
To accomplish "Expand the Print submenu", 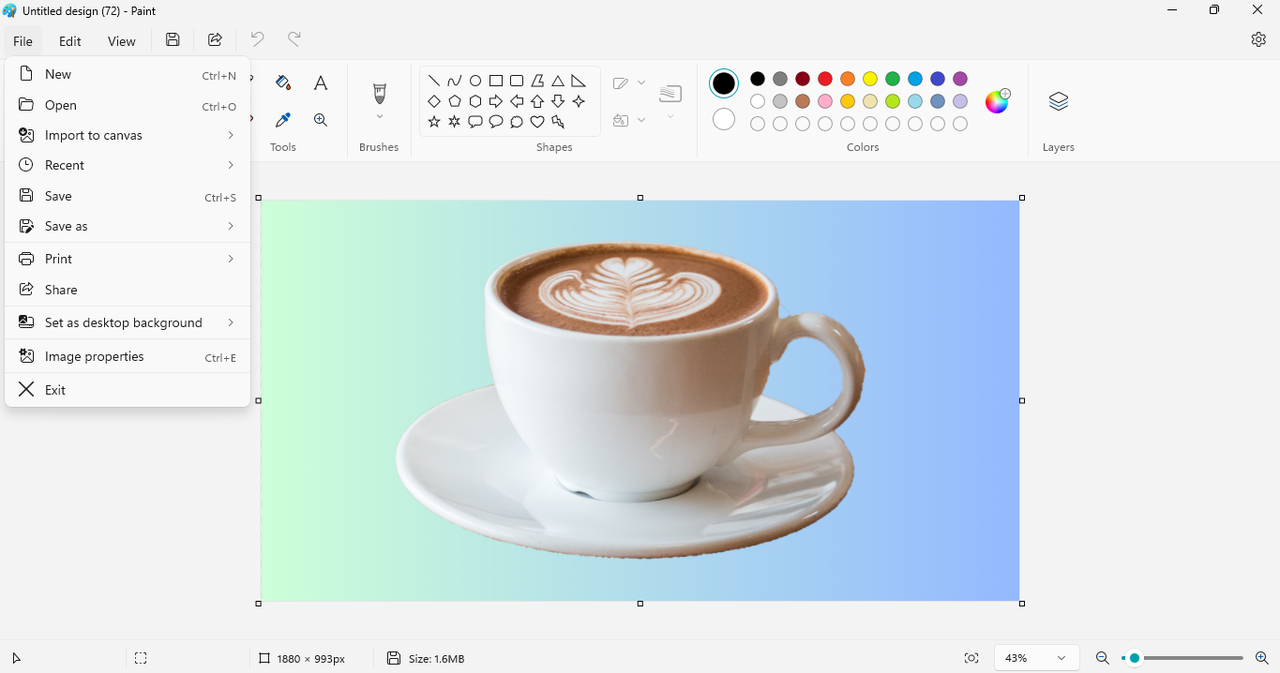I will [128, 259].
